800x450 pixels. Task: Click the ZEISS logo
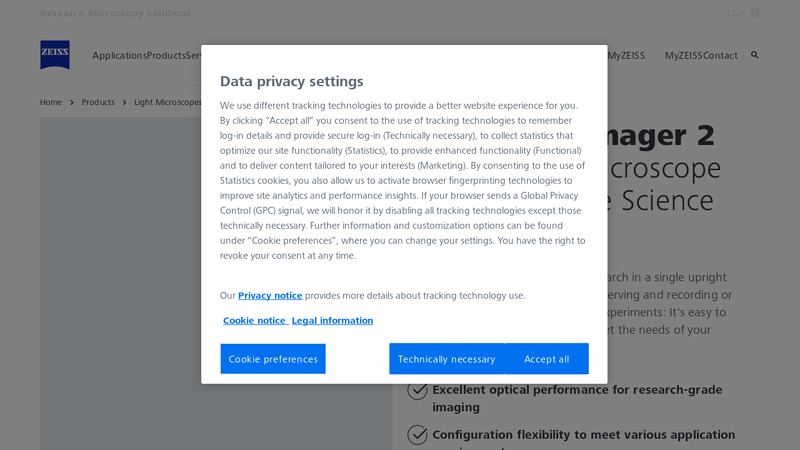(x=55, y=55)
